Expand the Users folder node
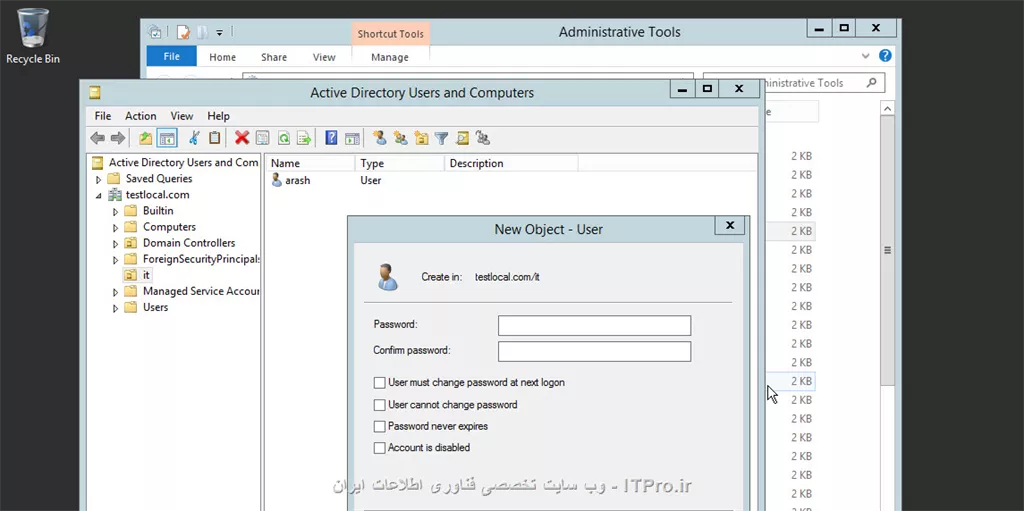Image resolution: width=1024 pixels, height=511 pixels. (x=116, y=308)
